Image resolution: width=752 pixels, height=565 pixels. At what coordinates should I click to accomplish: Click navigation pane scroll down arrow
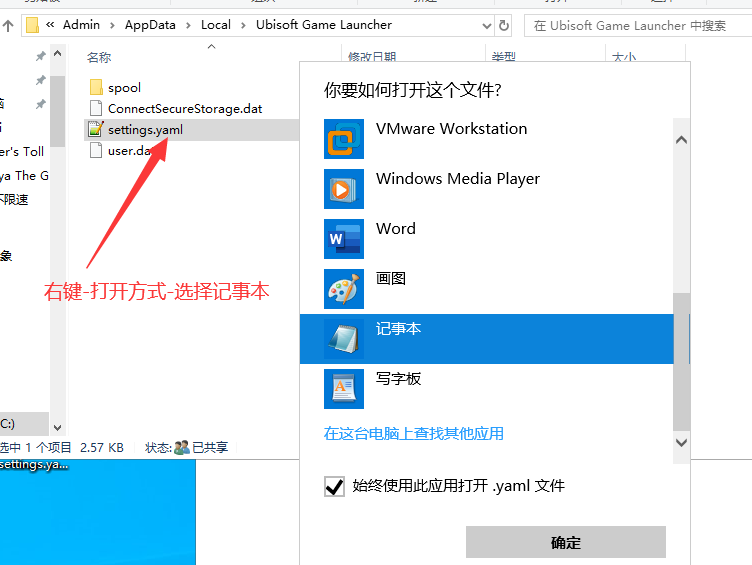point(58,427)
